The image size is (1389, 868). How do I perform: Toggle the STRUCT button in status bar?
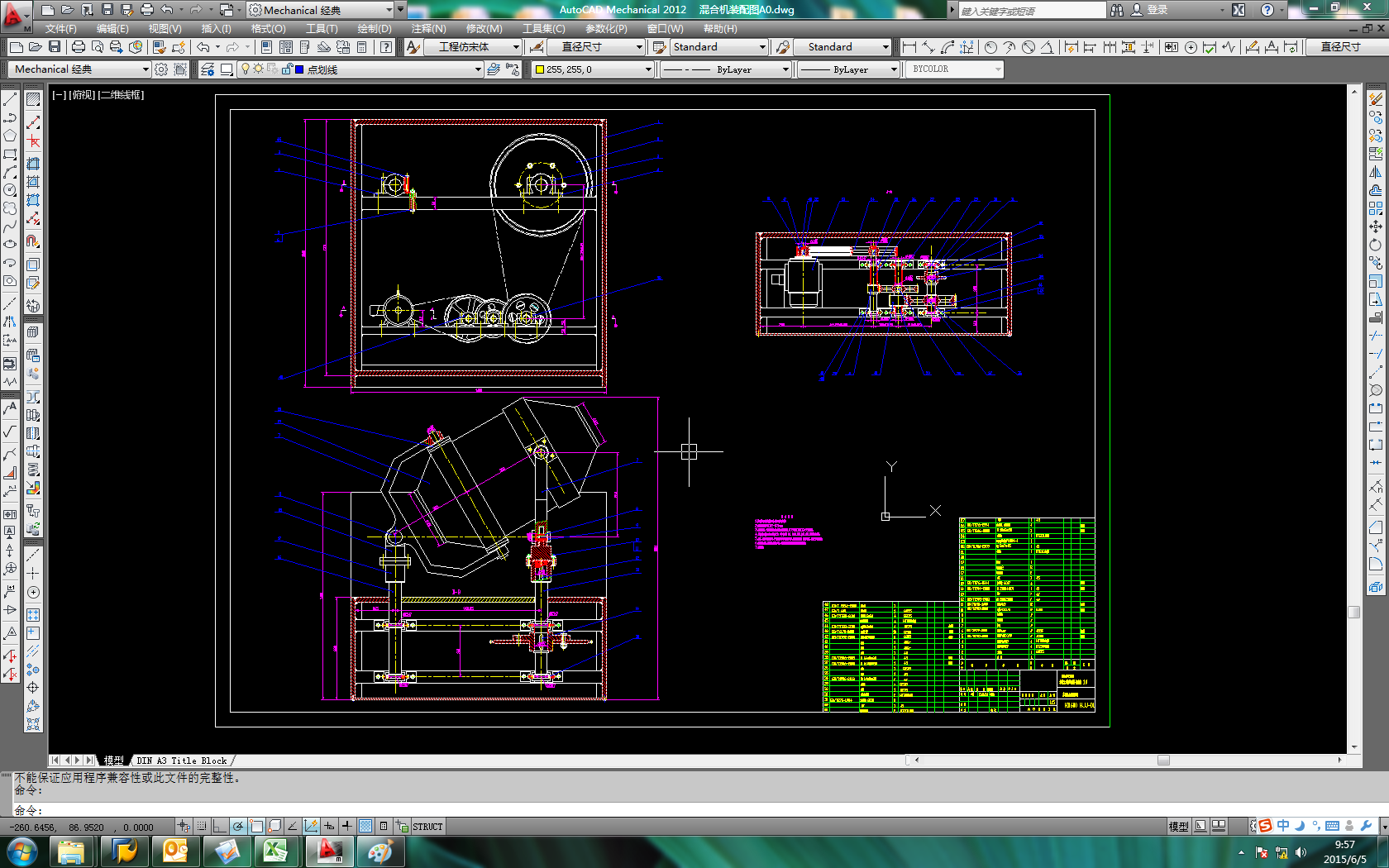coord(427,826)
